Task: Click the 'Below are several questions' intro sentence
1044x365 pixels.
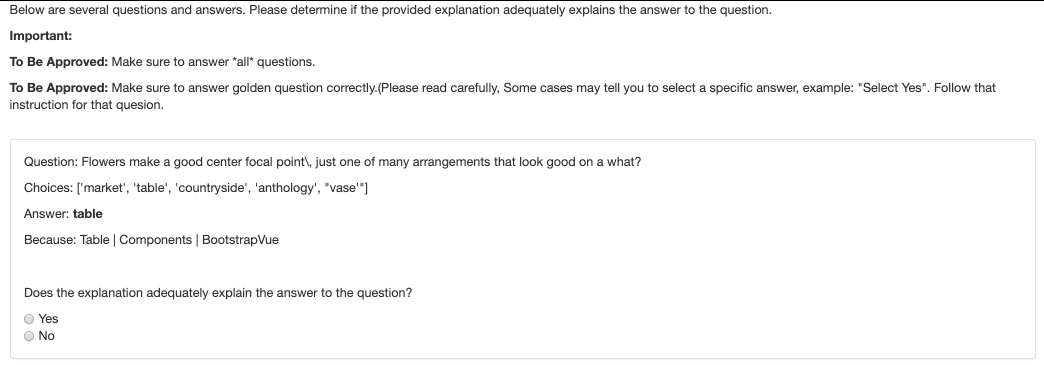Action: pyautogui.click(x=390, y=10)
